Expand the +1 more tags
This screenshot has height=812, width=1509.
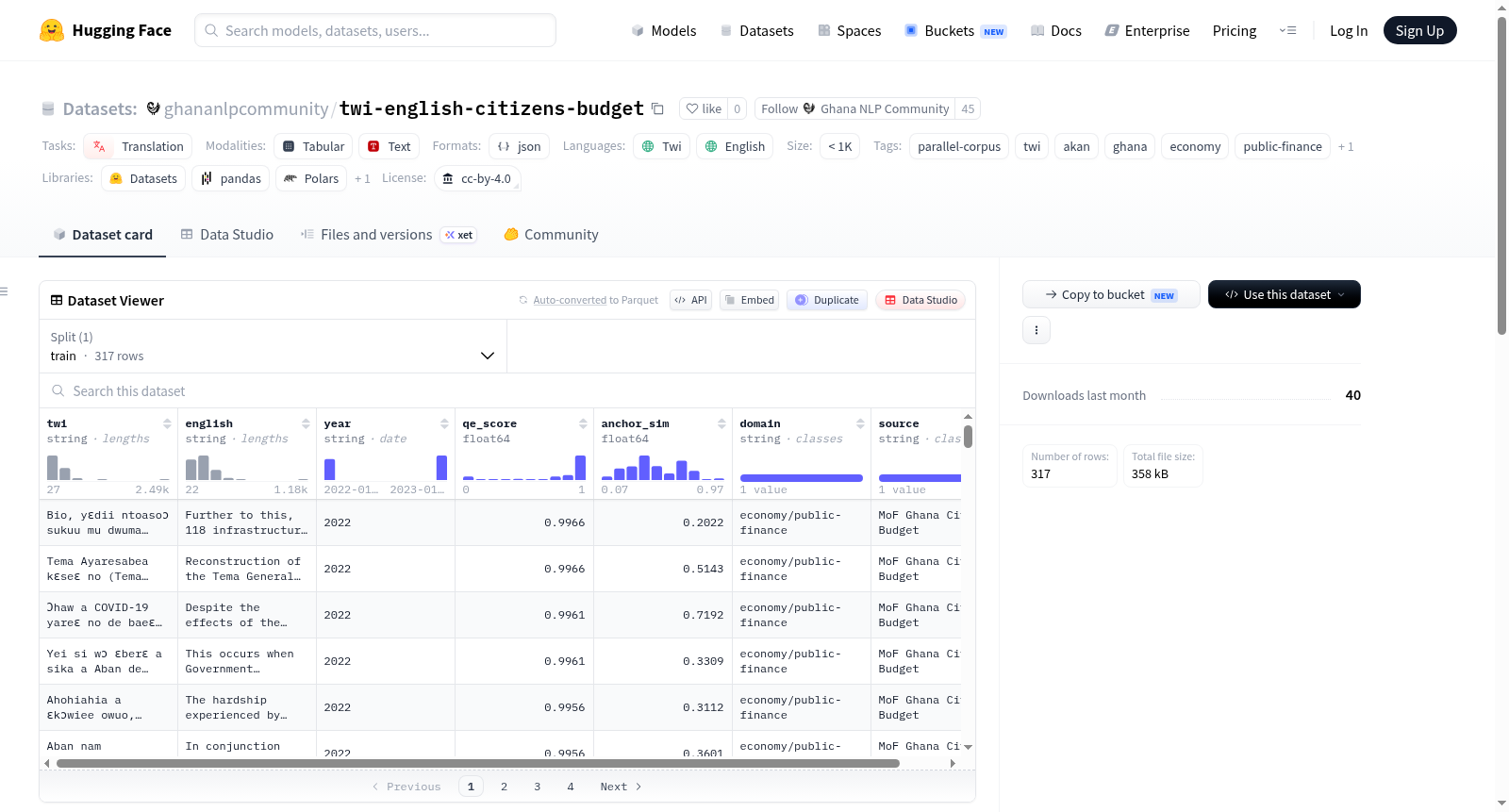(1346, 146)
